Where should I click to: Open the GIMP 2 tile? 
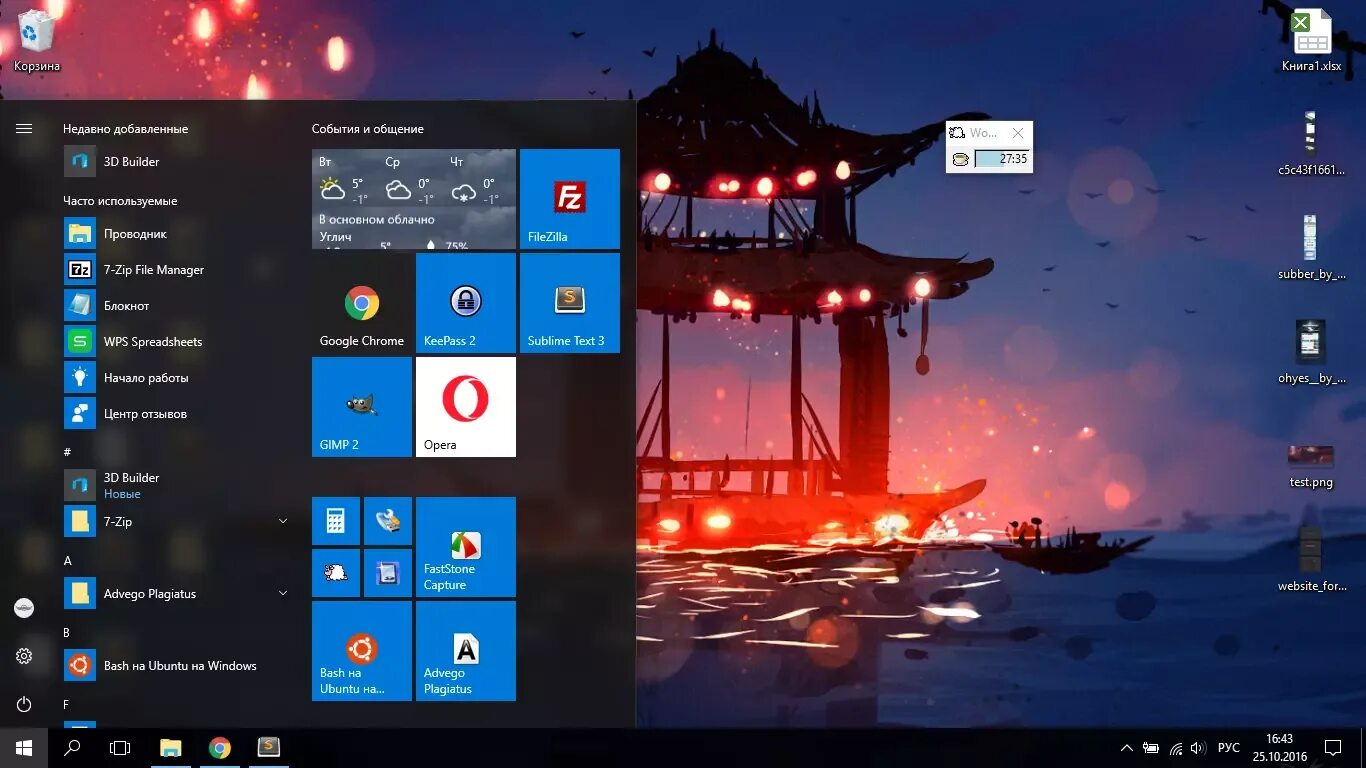pyautogui.click(x=362, y=407)
